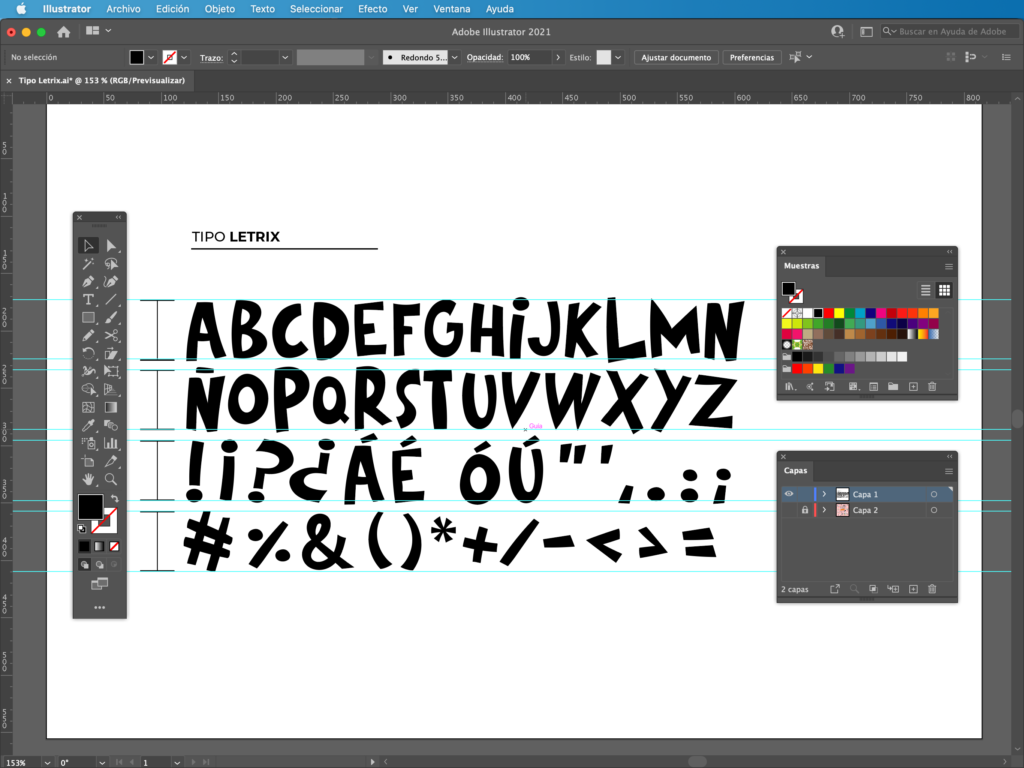Switch Muestras panel to list view
Viewport: 1024px width, 768px height.
926,290
